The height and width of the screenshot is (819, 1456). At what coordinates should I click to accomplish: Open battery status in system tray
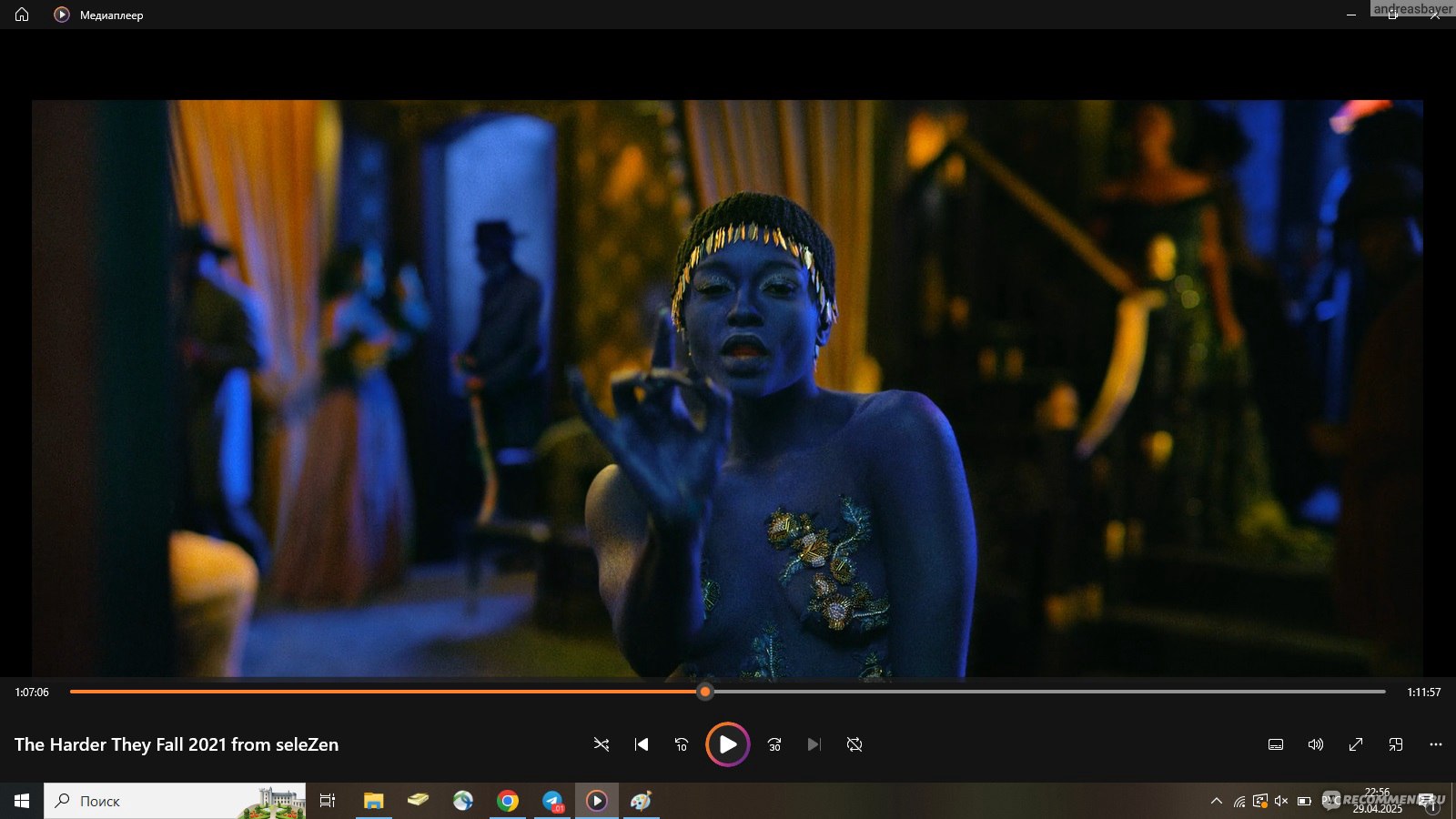point(1304,801)
